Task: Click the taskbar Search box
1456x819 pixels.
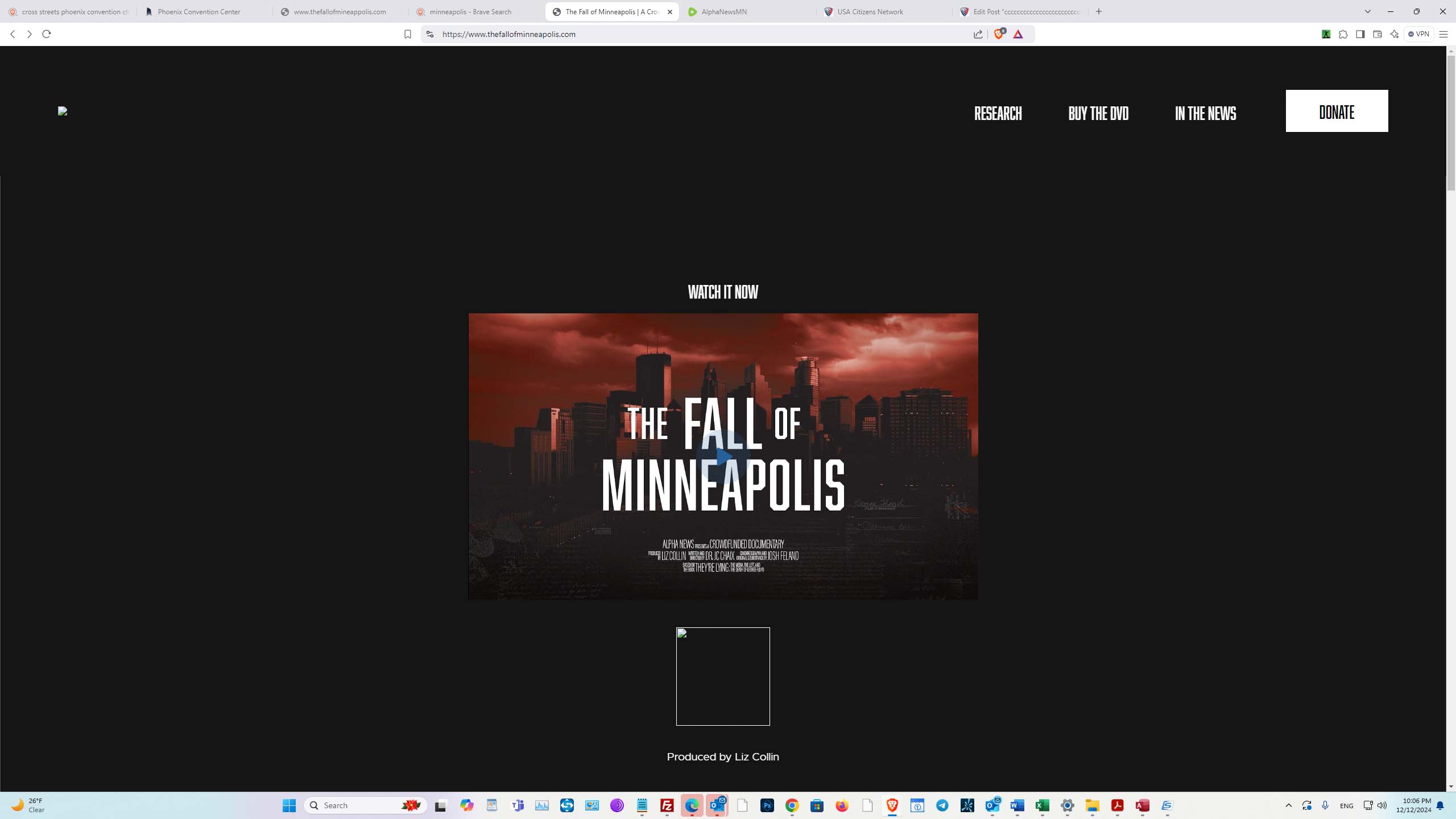Action: (366, 805)
